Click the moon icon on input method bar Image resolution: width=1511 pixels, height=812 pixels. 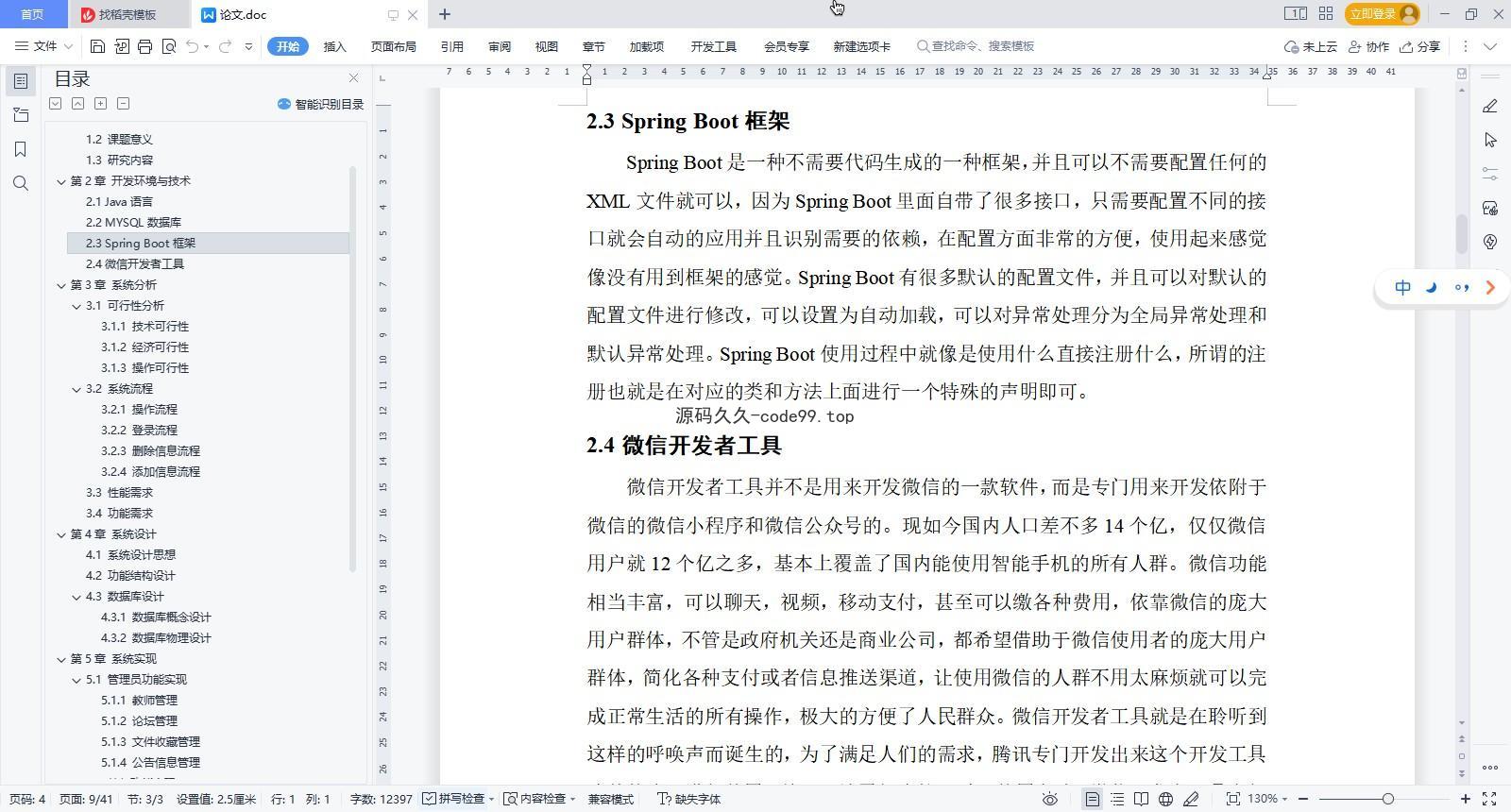(x=1432, y=288)
